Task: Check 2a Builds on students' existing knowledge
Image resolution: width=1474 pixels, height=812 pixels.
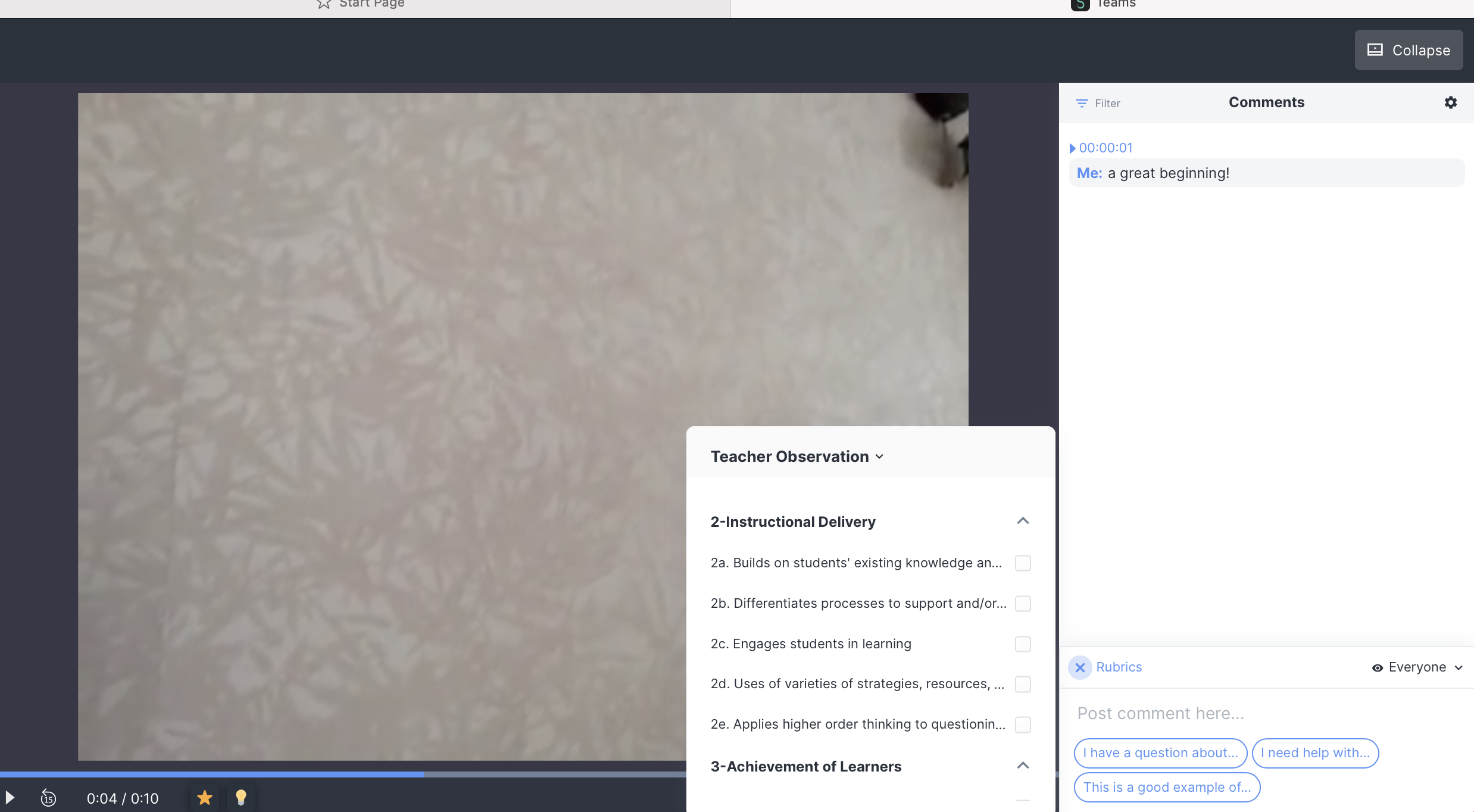Action: (1023, 563)
